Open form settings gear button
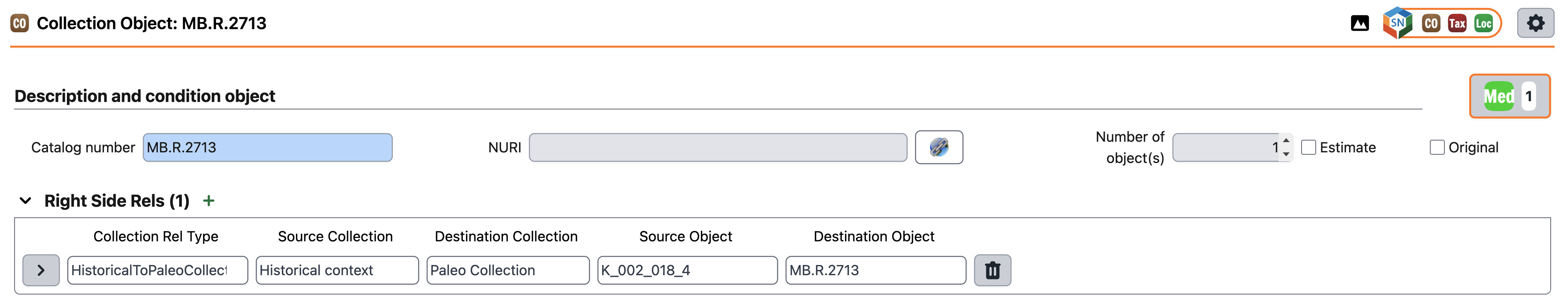Viewport: 1568px width, 300px height. click(x=1535, y=24)
